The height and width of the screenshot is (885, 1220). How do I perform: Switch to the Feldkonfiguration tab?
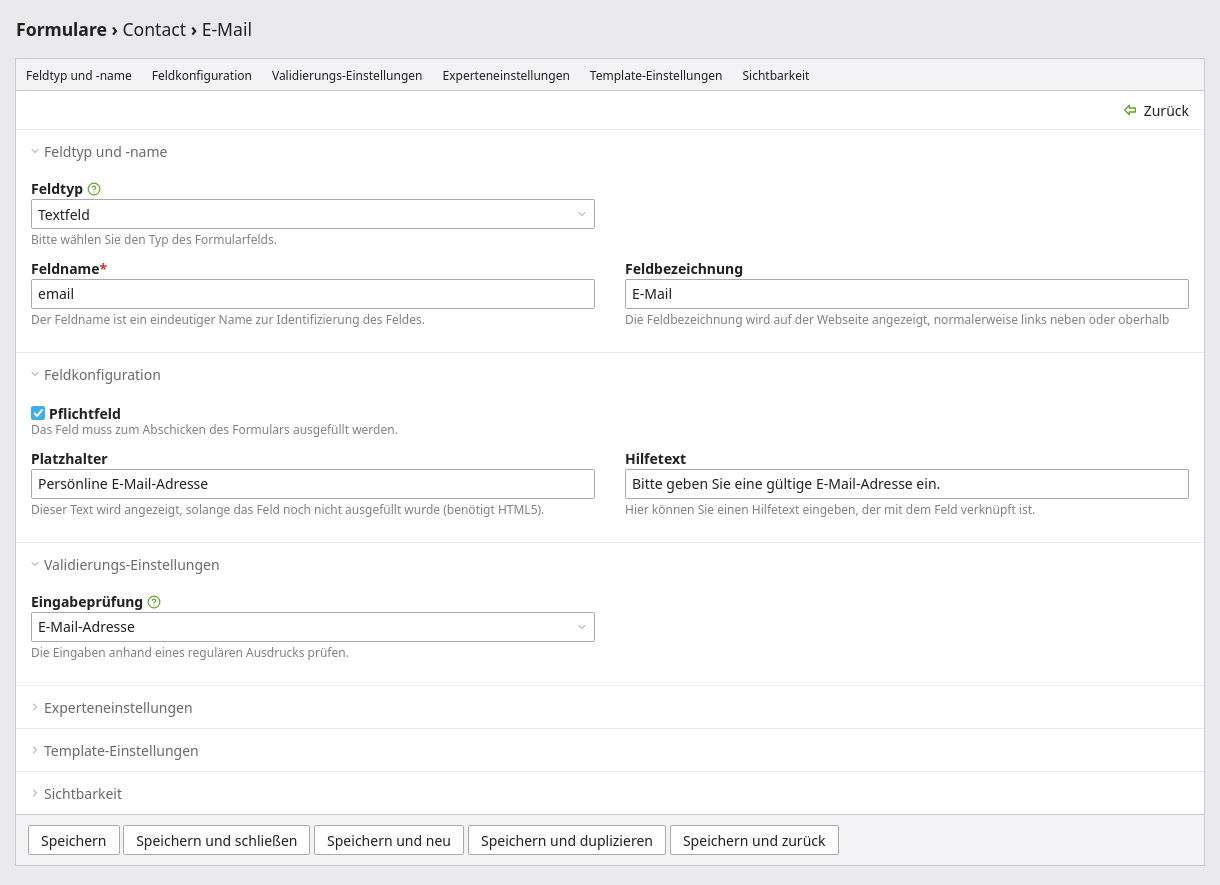coord(202,75)
